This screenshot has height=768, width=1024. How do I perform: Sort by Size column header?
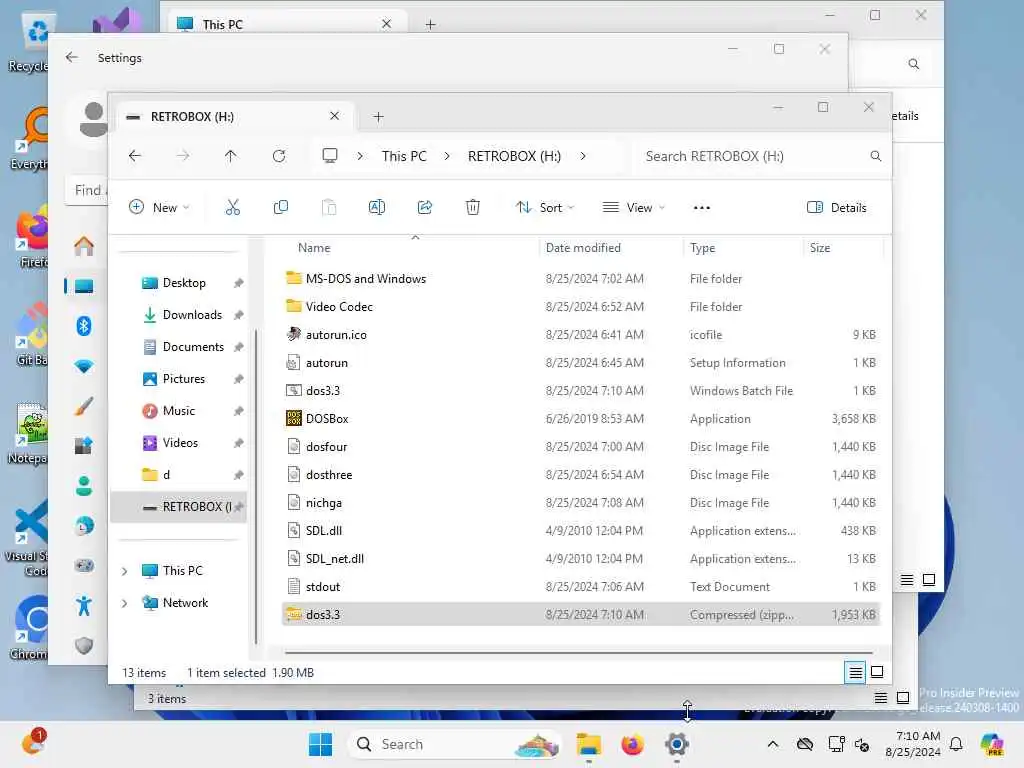[x=820, y=248]
